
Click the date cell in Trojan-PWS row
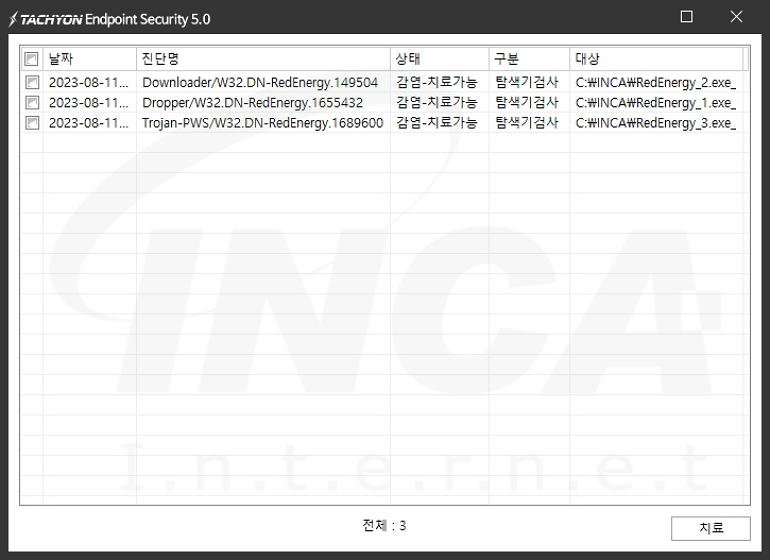pyautogui.click(x=89, y=122)
